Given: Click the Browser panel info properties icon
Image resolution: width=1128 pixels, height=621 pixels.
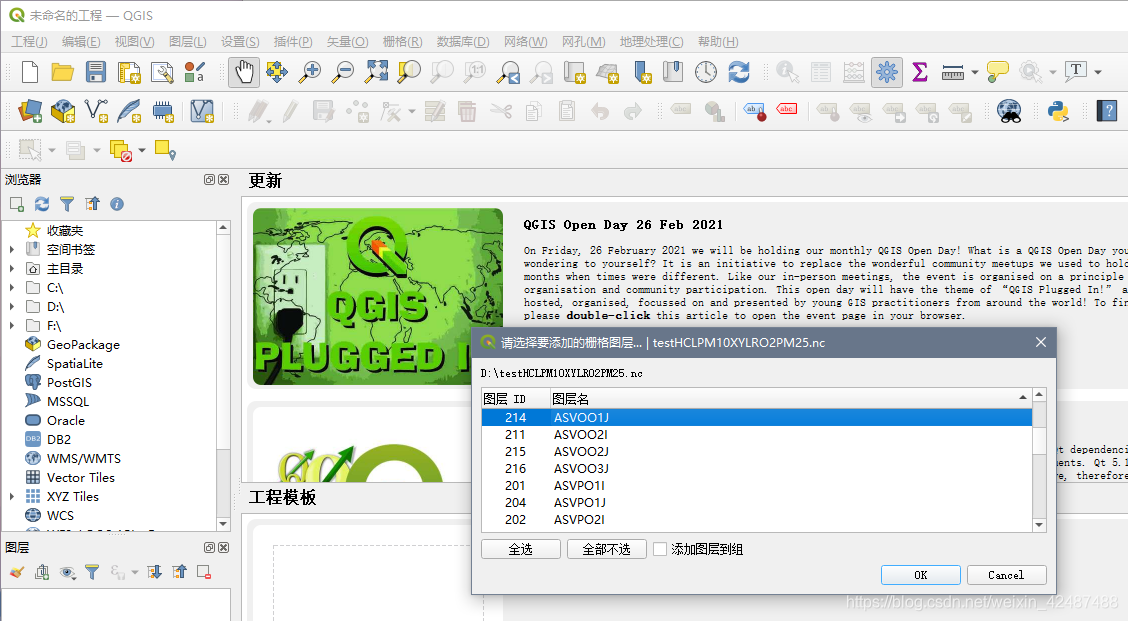Looking at the screenshot, I should point(117,204).
